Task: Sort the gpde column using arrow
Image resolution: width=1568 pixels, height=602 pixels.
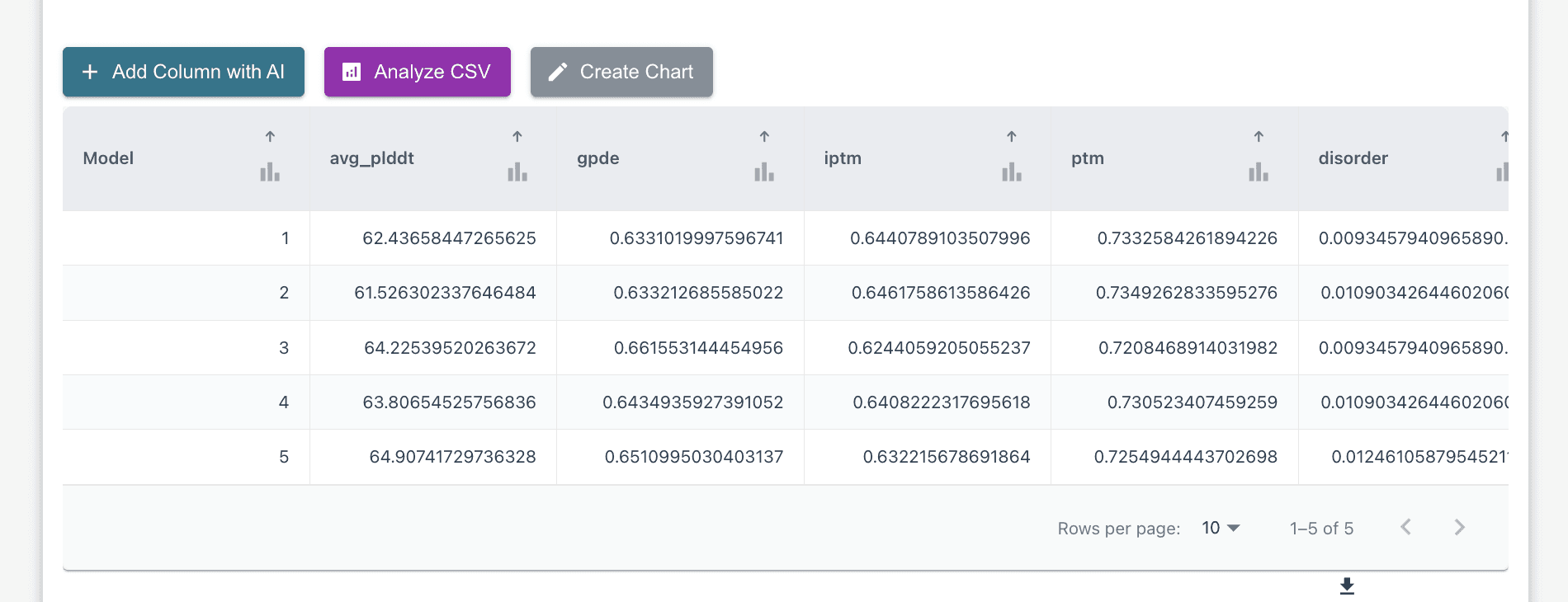Action: click(764, 137)
